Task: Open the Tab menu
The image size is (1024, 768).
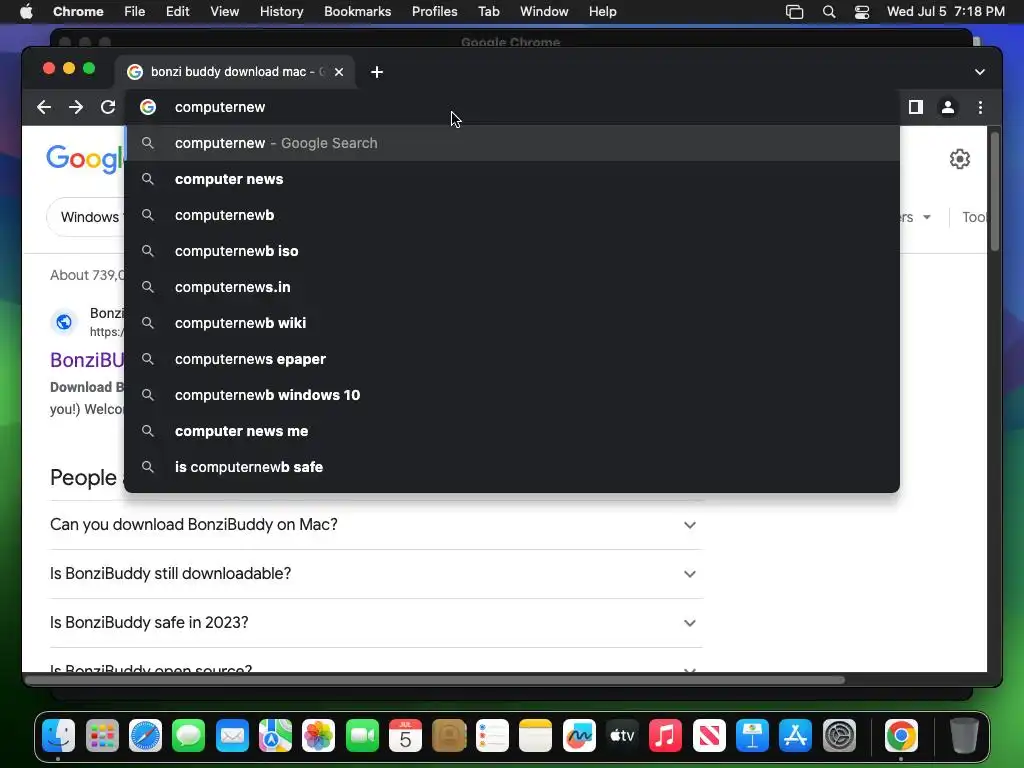Action: (488, 11)
